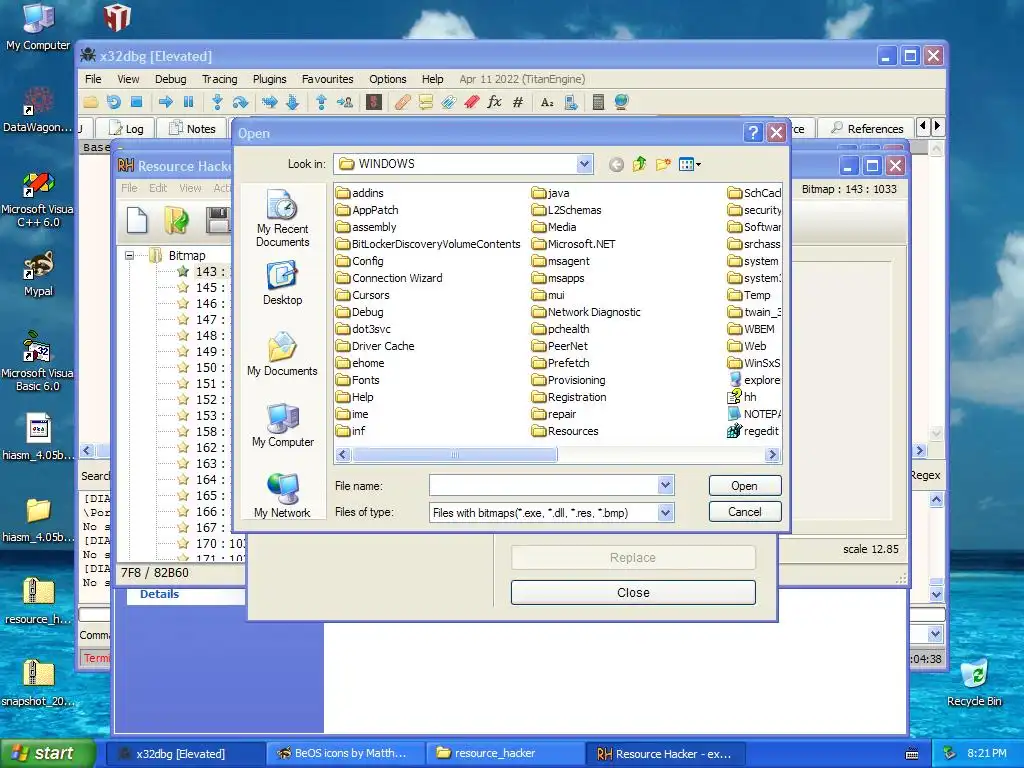Click the x32dbg Execute Till Return icon

click(x=321, y=102)
